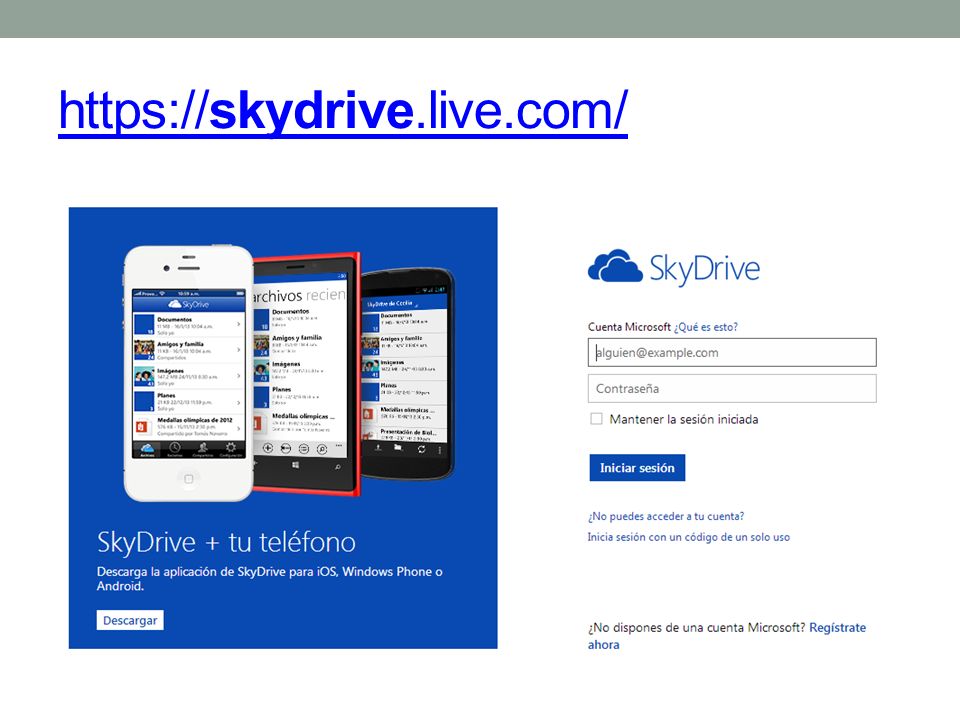Image resolution: width=960 pixels, height=720 pixels.
Task: Click the 'Iniciar sesión' button
Action: (637, 468)
